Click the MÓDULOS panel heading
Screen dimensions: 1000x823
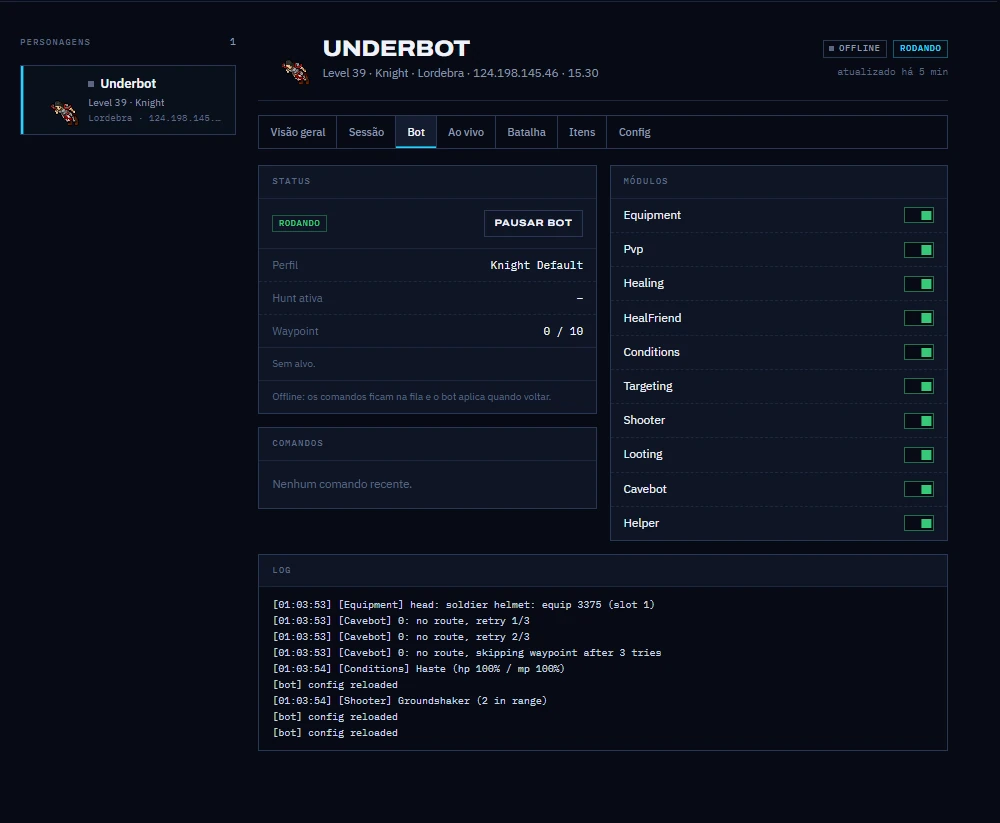click(x=645, y=181)
